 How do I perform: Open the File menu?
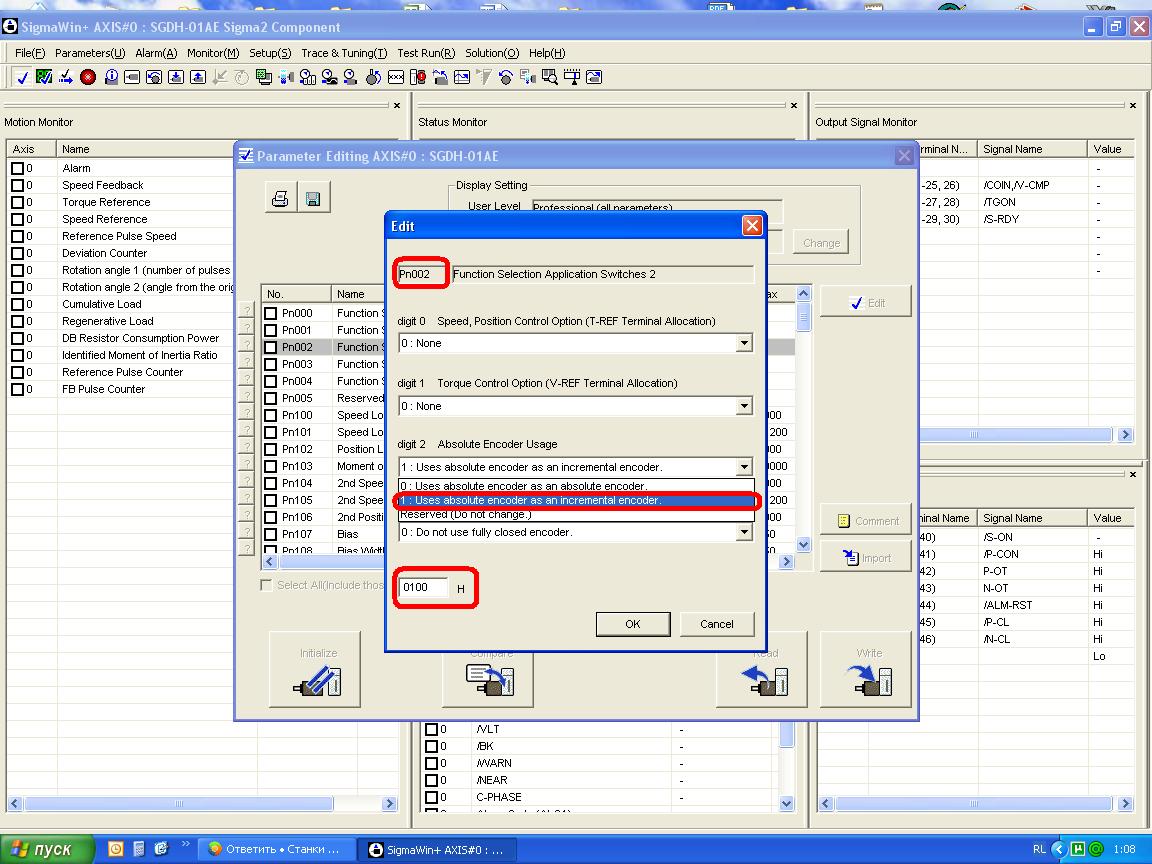pyautogui.click(x=29, y=53)
